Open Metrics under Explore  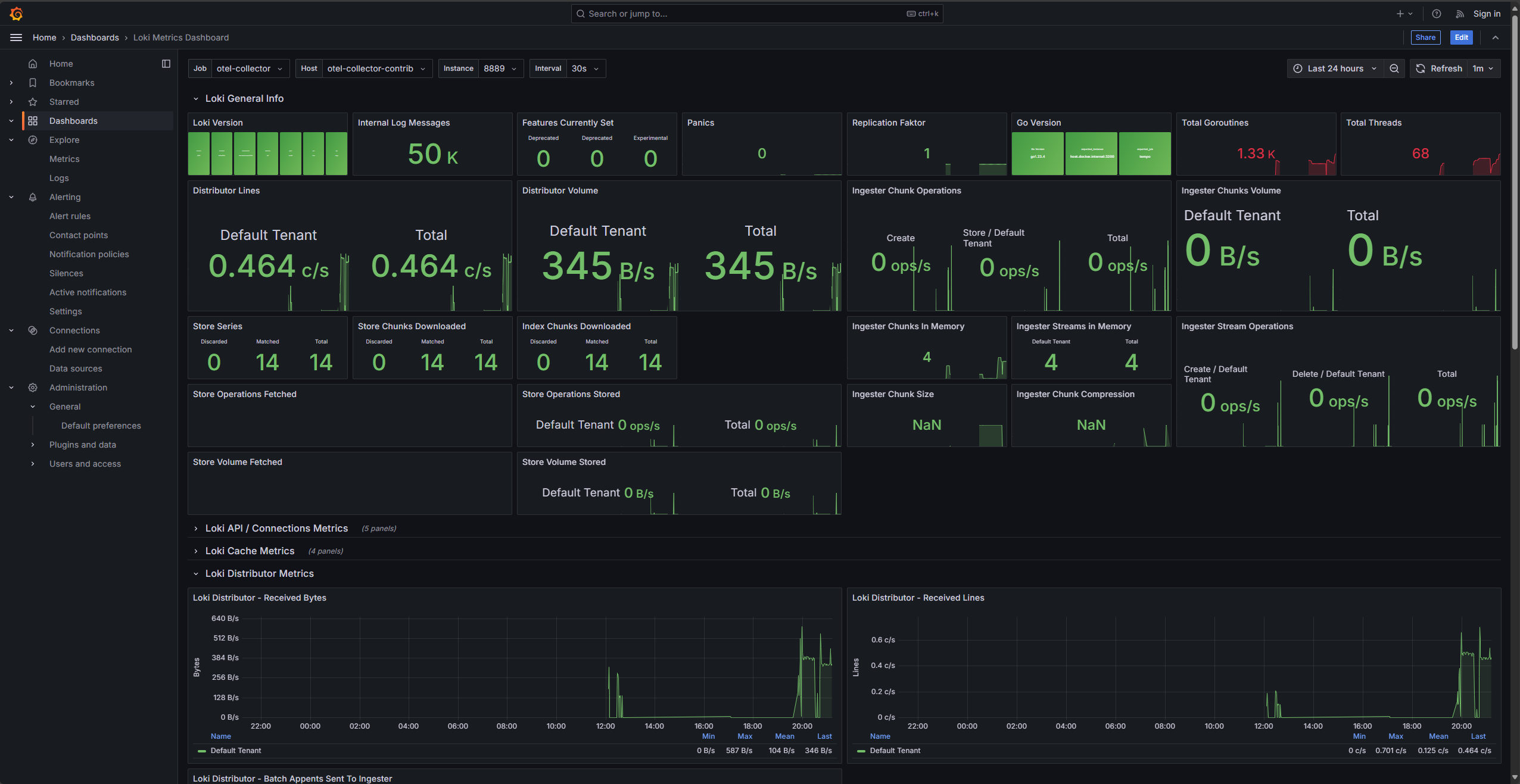pos(64,159)
